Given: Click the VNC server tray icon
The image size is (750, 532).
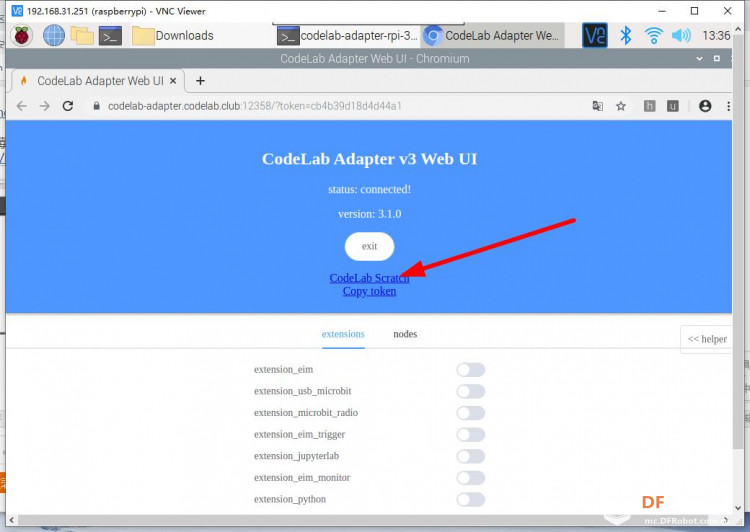Looking at the screenshot, I should [595, 35].
